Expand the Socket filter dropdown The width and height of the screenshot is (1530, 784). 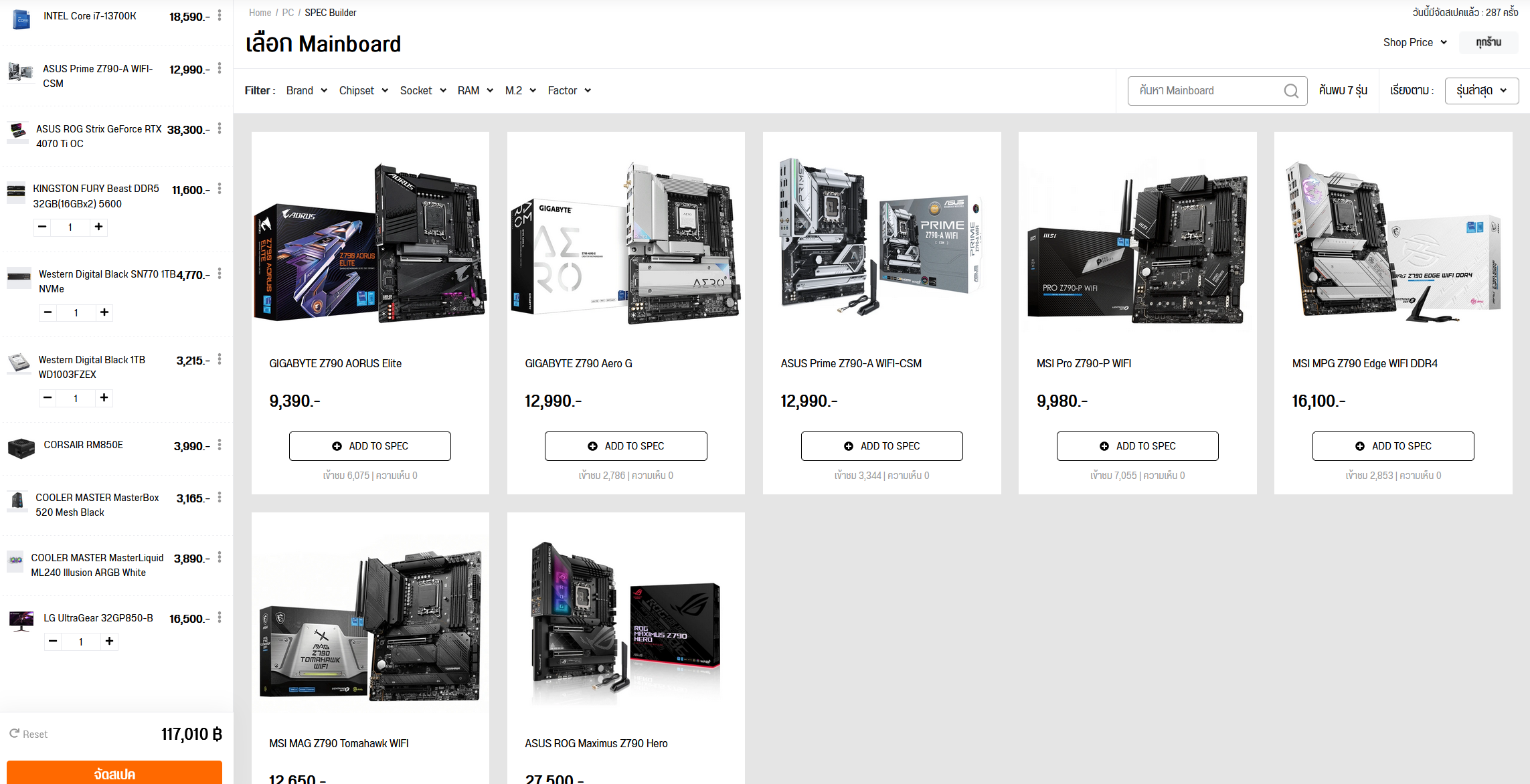click(x=423, y=90)
